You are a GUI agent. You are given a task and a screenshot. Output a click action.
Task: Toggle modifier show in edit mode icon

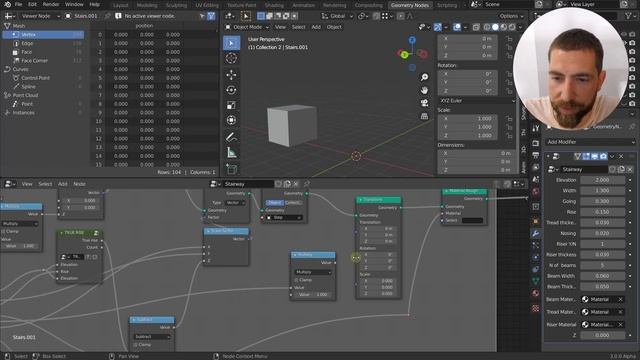(x=586, y=156)
